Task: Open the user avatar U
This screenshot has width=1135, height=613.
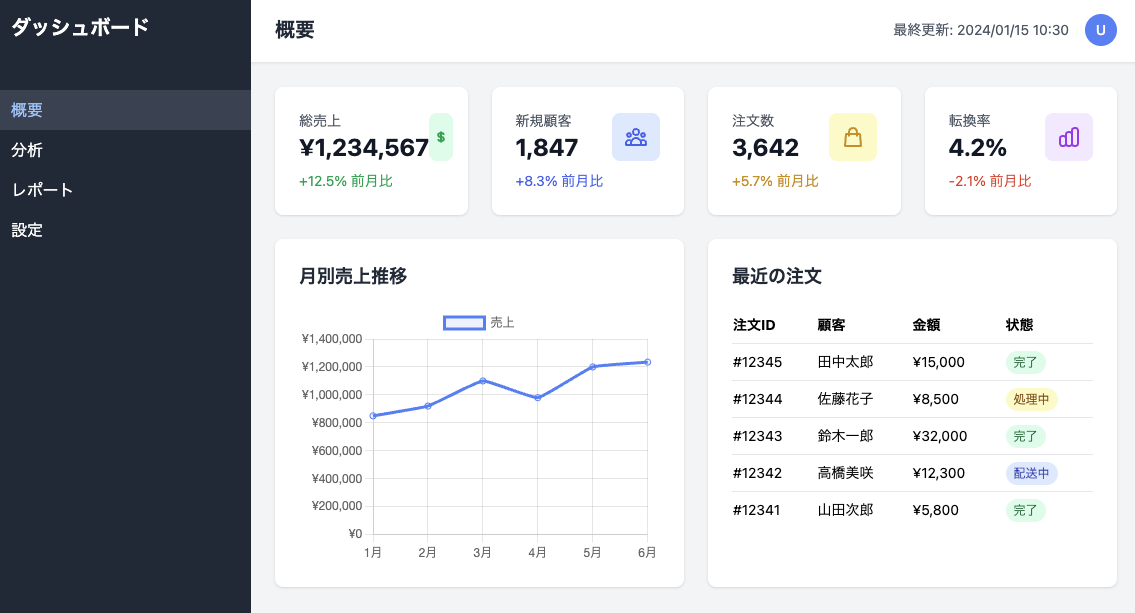Action: [x=1100, y=30]
